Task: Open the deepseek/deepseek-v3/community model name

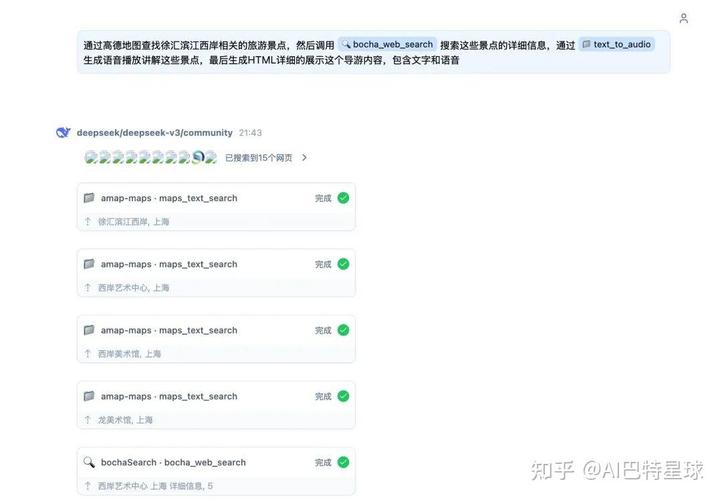Action: point(154,133)
